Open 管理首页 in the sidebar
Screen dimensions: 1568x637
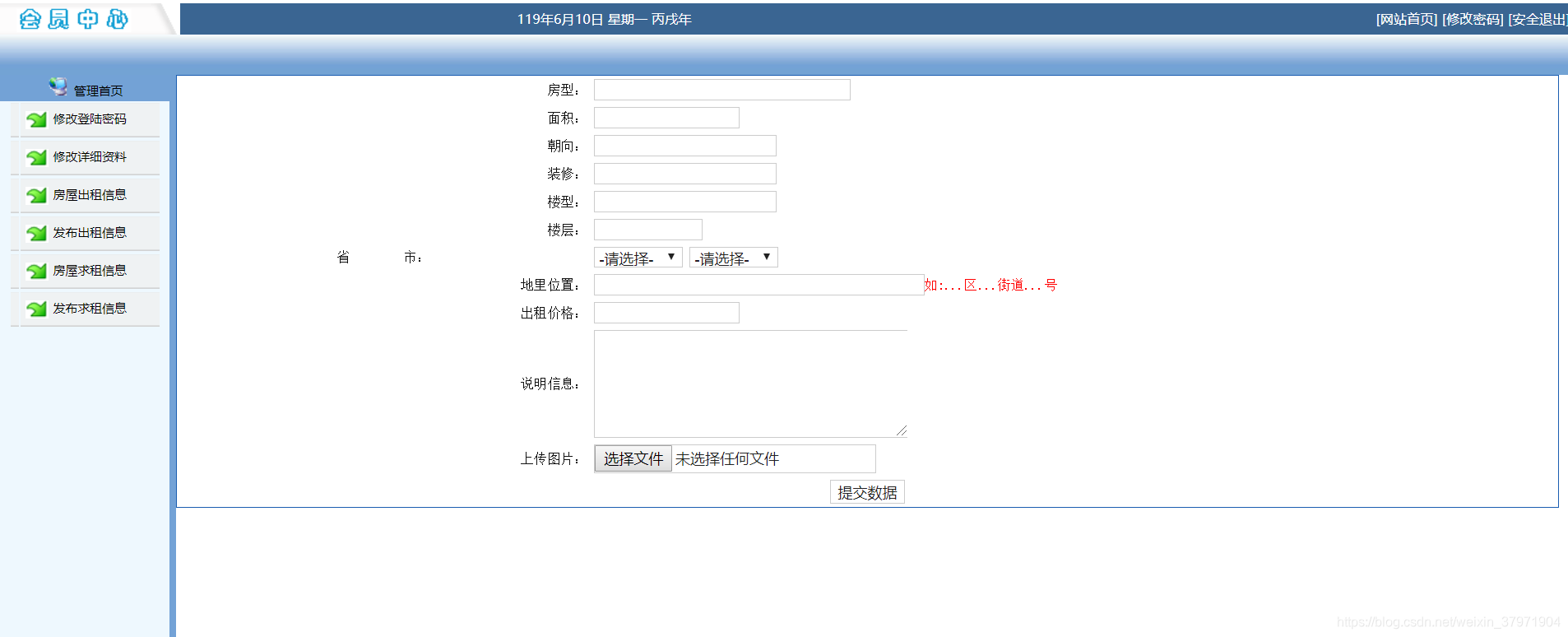tap(98, 91)
